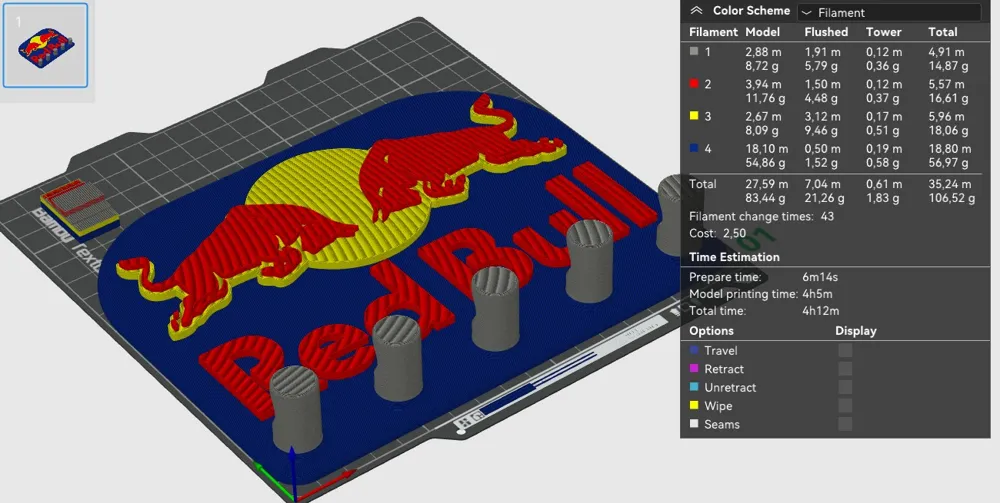This screenshot has height=503, width=1000.
Task: Click the Total column header
Action: (943, 32)
